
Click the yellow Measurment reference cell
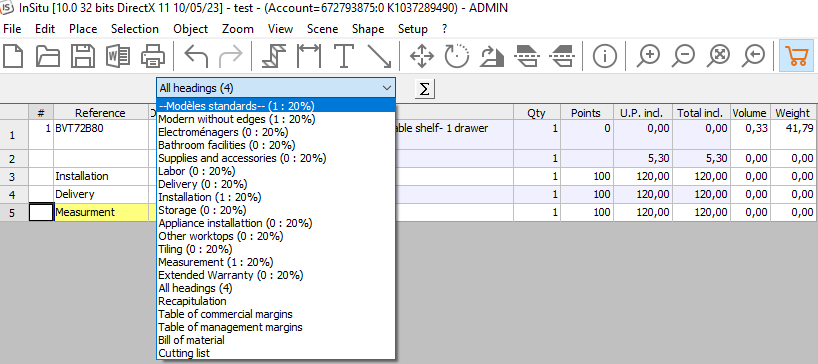coord(101,212)
